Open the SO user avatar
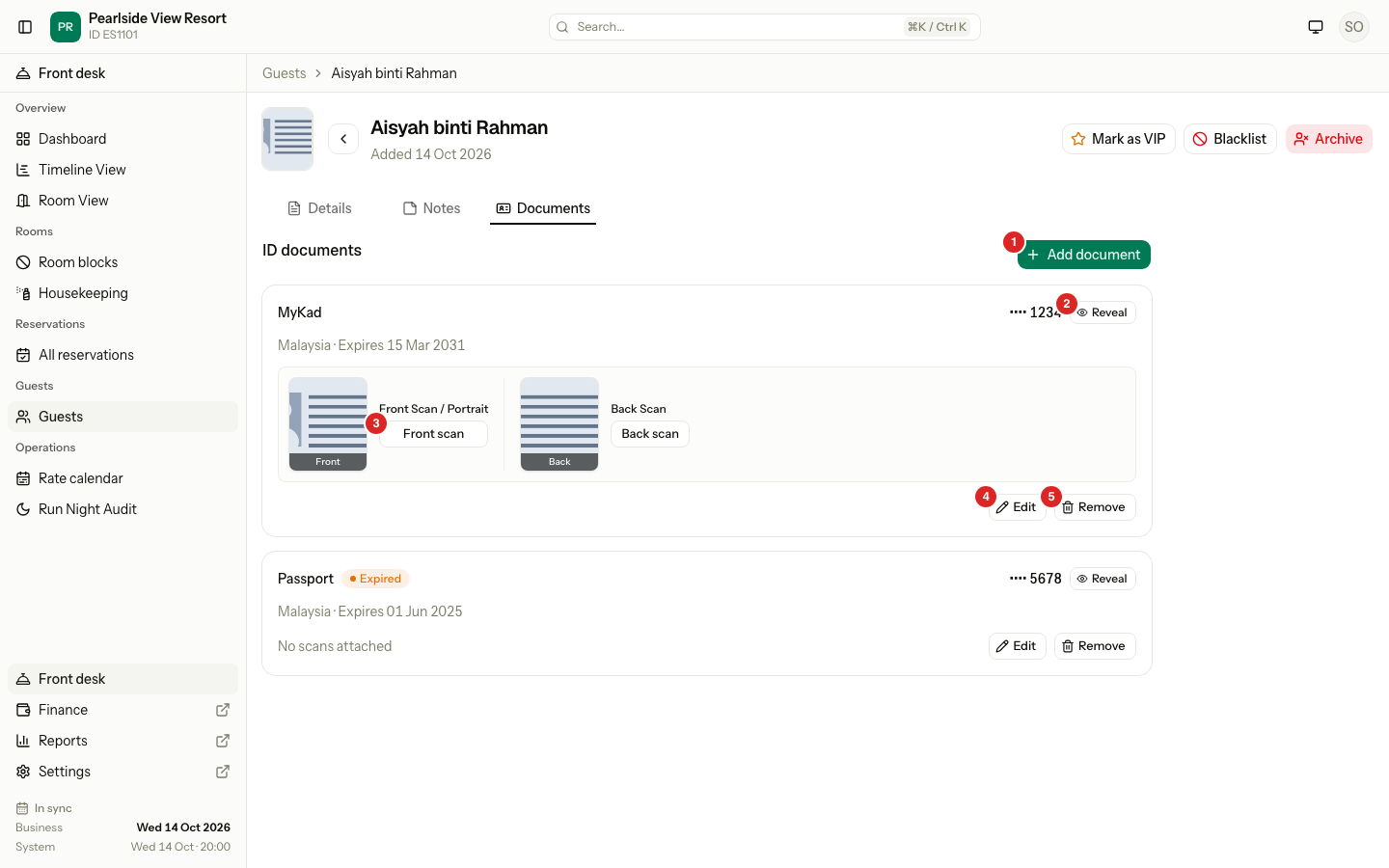1389x868 pixels. coord(1354,27)
